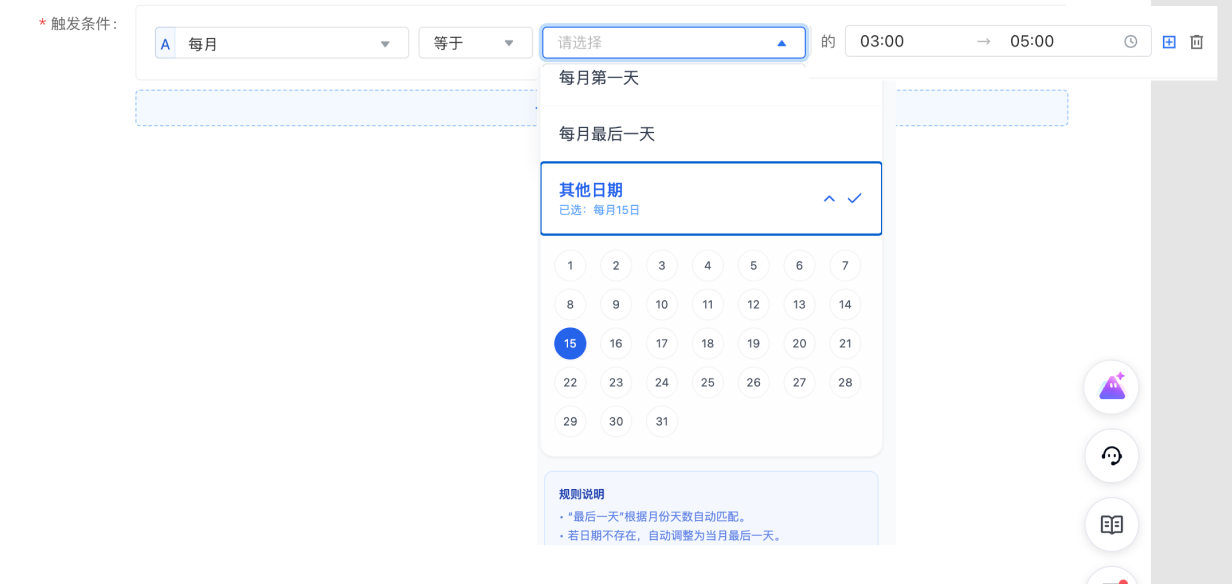Choose date 26 circle

tap(754, 383)
